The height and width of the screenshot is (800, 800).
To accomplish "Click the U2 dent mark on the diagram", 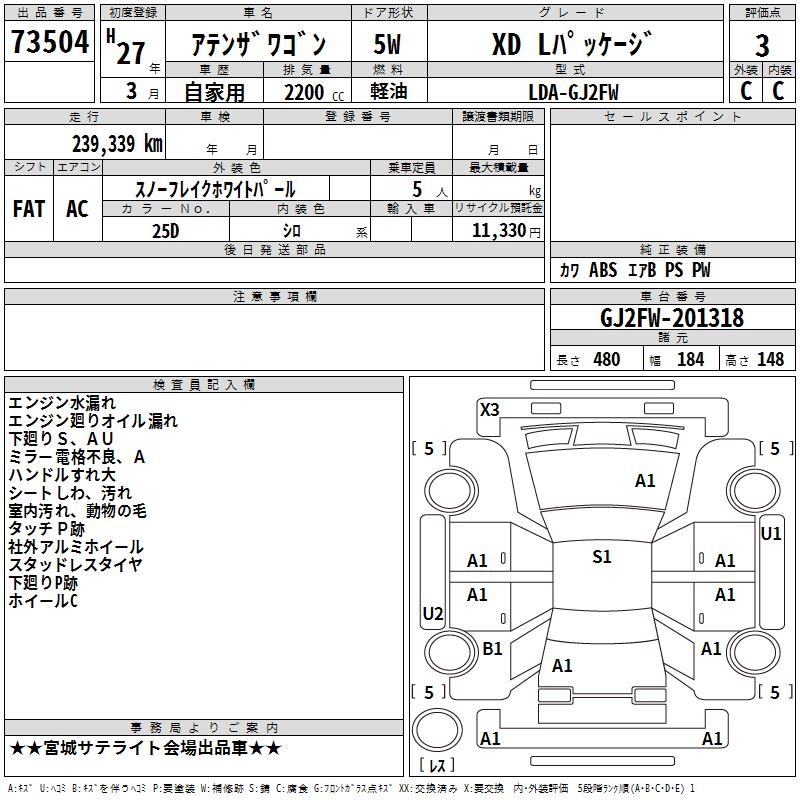I will point(433,613).
